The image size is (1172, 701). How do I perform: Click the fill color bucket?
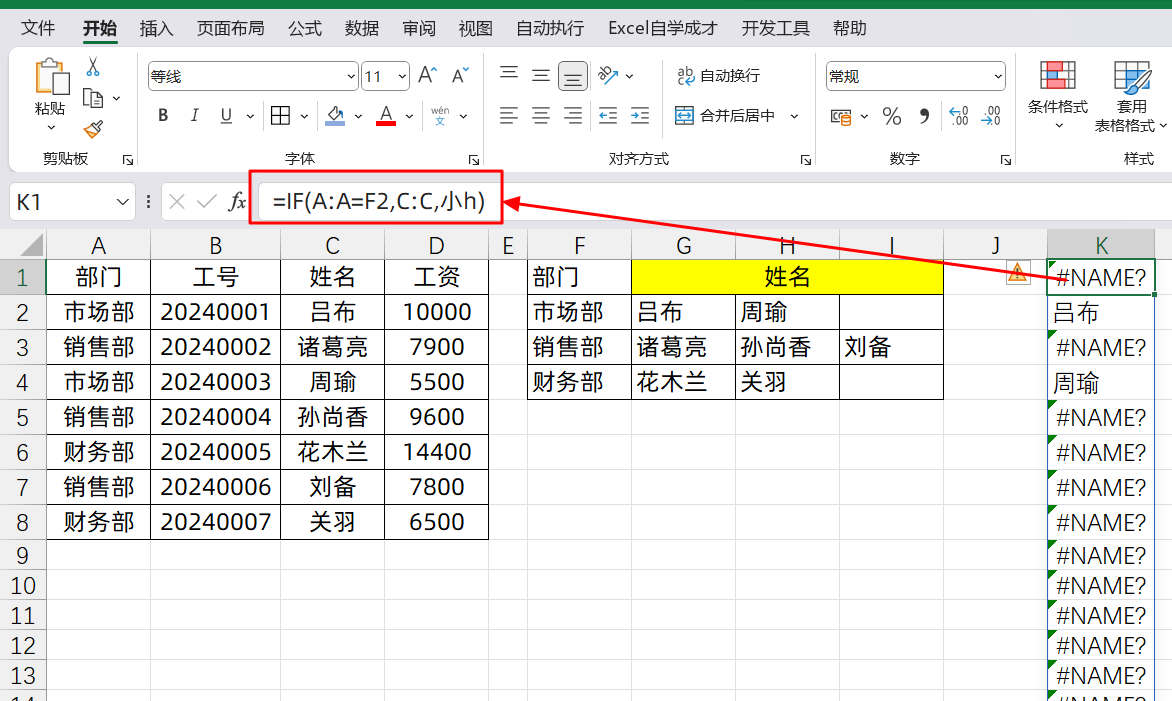(335, 116)
